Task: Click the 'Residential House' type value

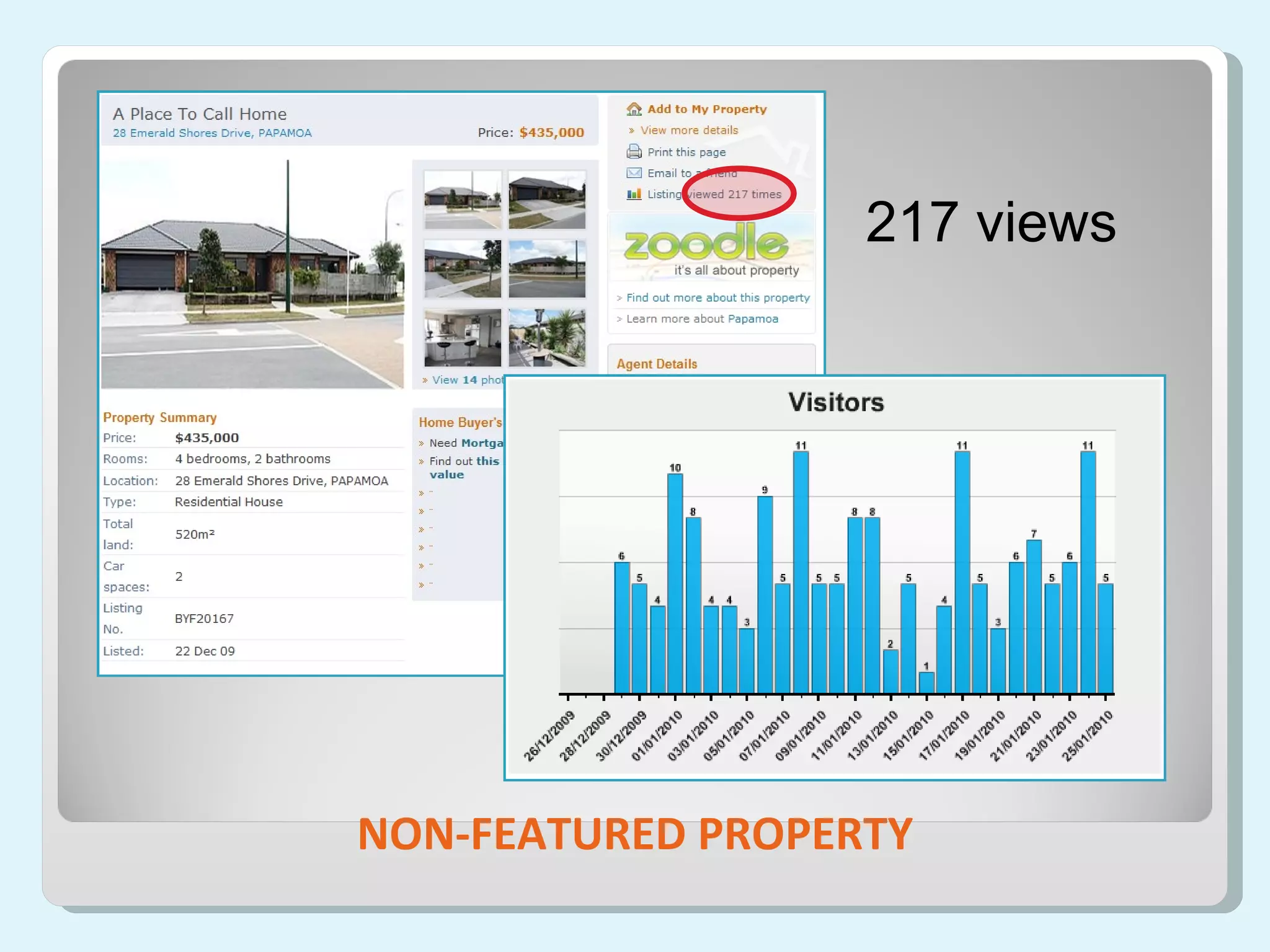Action: click(229, 502)
